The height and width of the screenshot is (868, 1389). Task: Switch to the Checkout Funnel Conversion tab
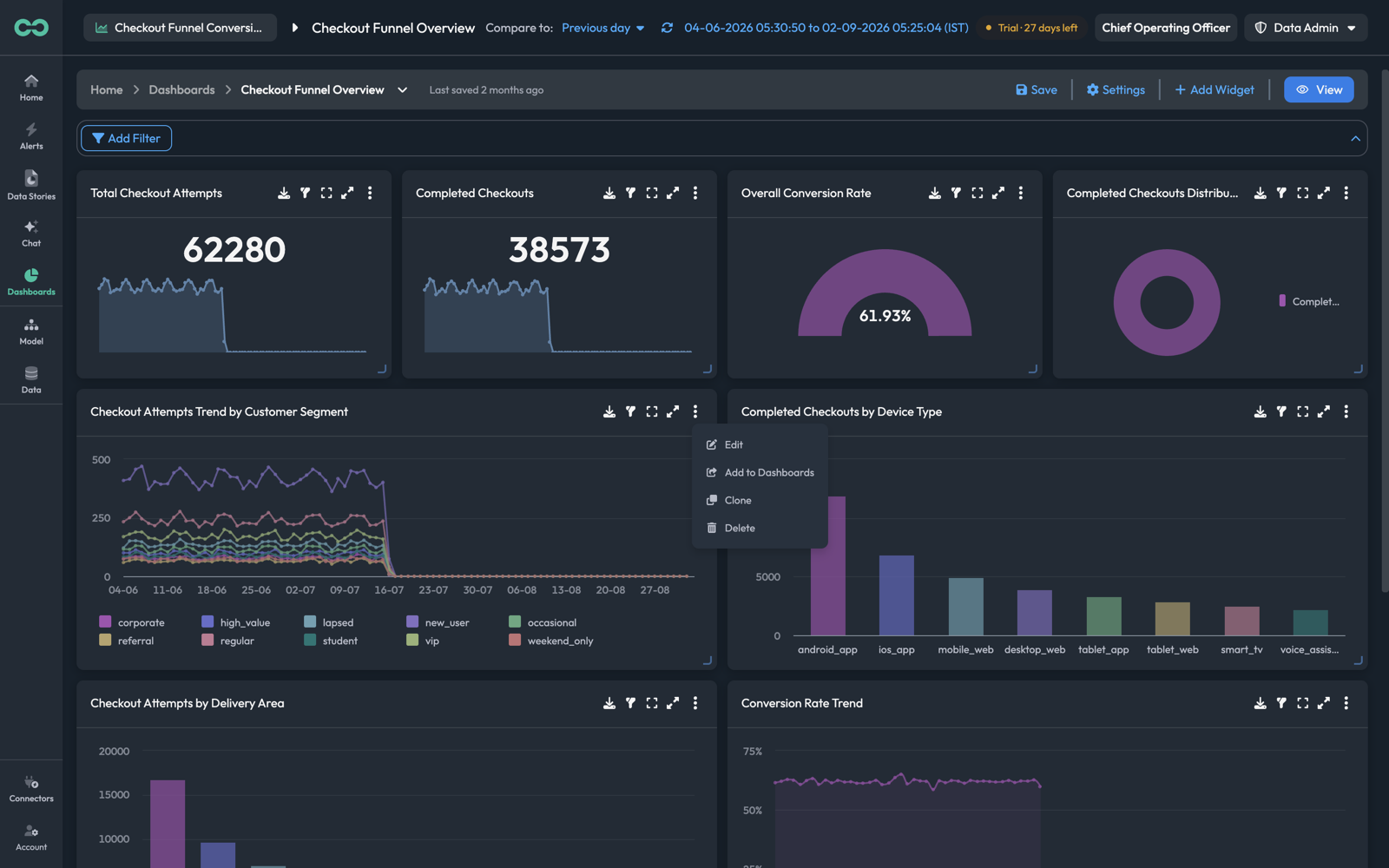(180, 28)
